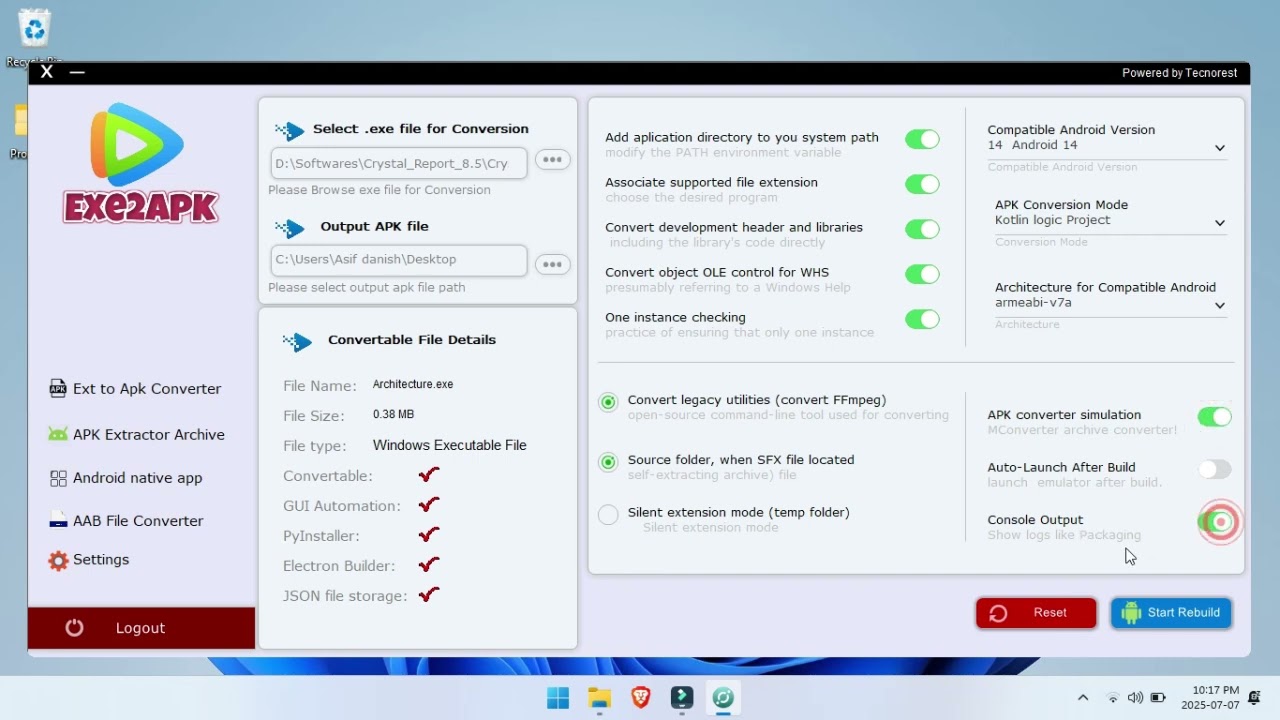Open Android native app section
The width and height of the screenshot is (1280, 720).
(126, 478)
